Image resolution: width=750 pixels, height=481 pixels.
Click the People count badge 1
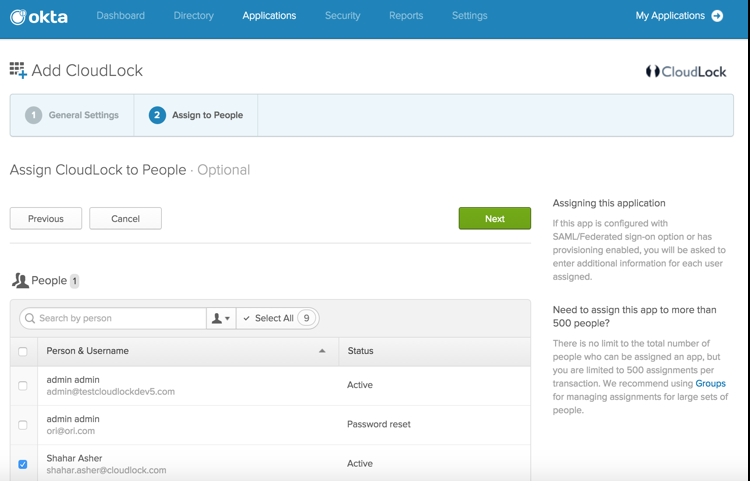pos(74,281)
